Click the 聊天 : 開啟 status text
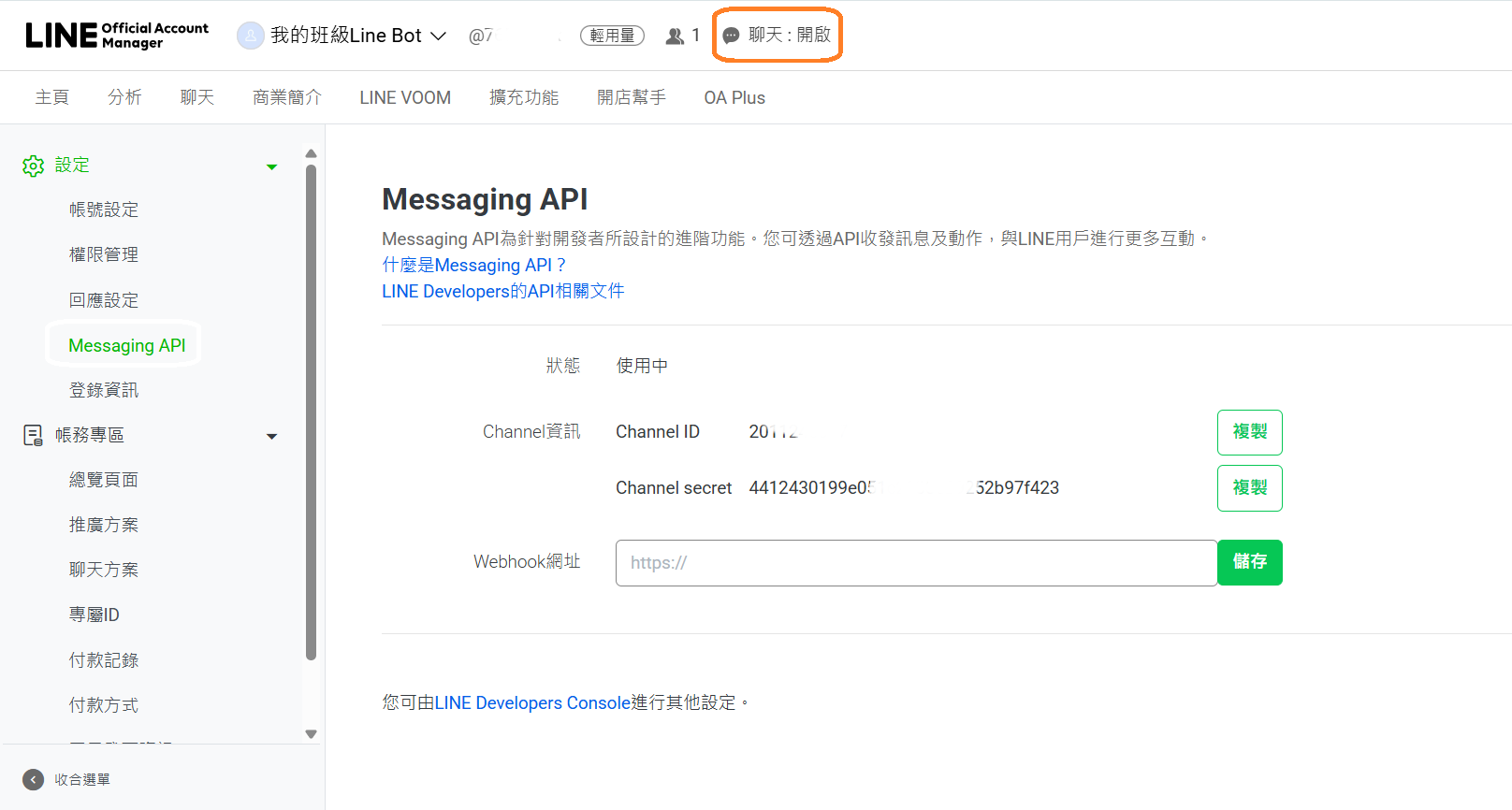Screen dimensions: 1512x810 click(790, 35)
